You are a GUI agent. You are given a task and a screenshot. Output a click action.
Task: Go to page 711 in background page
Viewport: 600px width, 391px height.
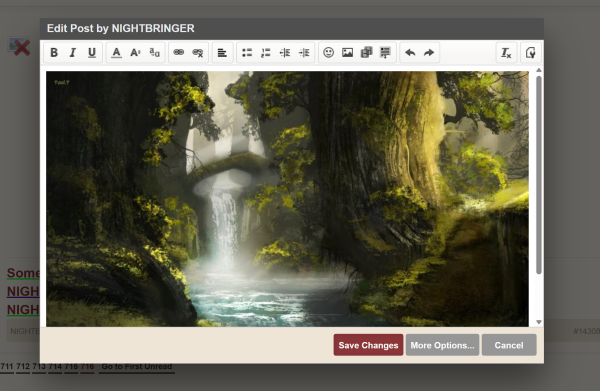tap(7, 366)
